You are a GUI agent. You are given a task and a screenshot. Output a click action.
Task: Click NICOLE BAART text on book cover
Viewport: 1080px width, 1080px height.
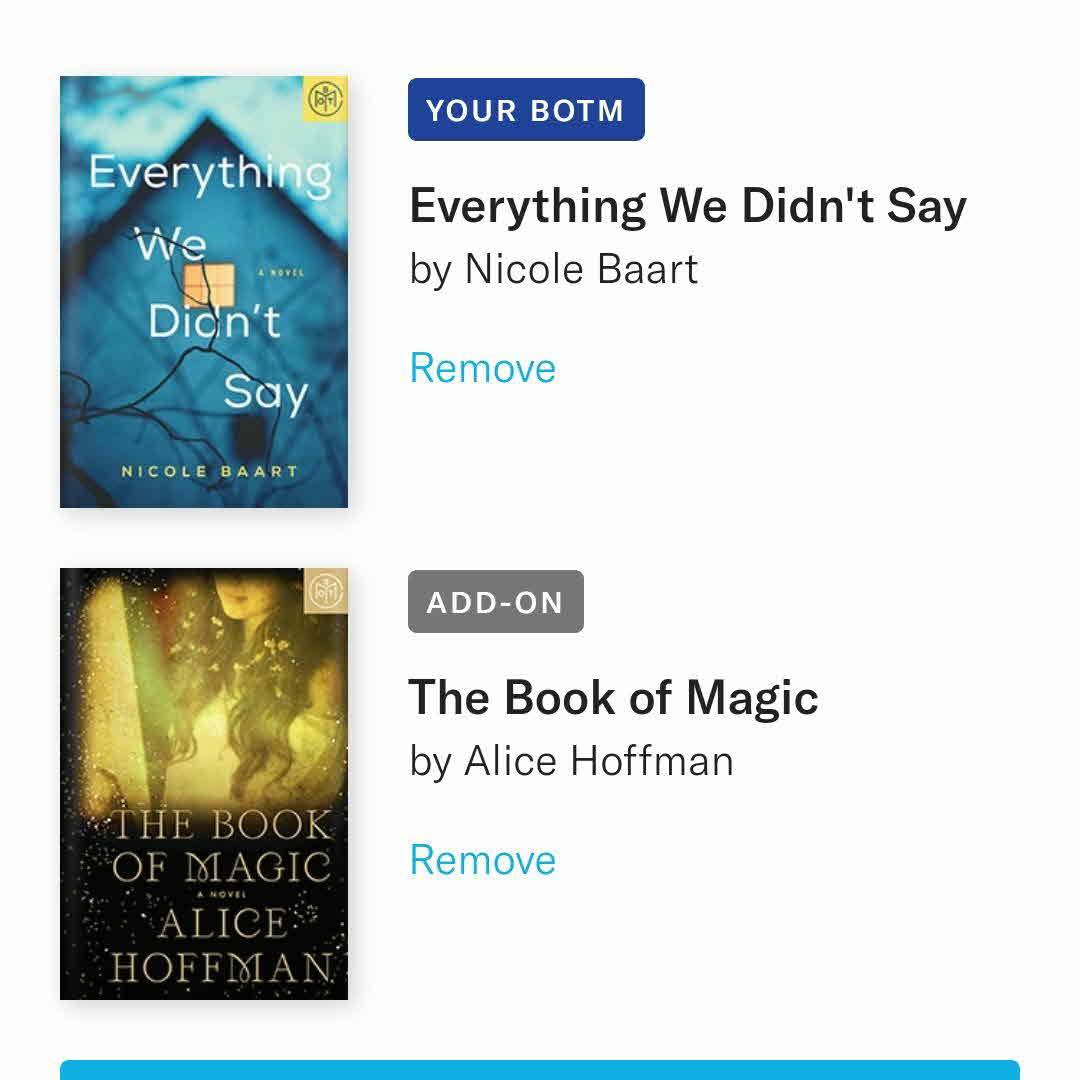[209, 472]
